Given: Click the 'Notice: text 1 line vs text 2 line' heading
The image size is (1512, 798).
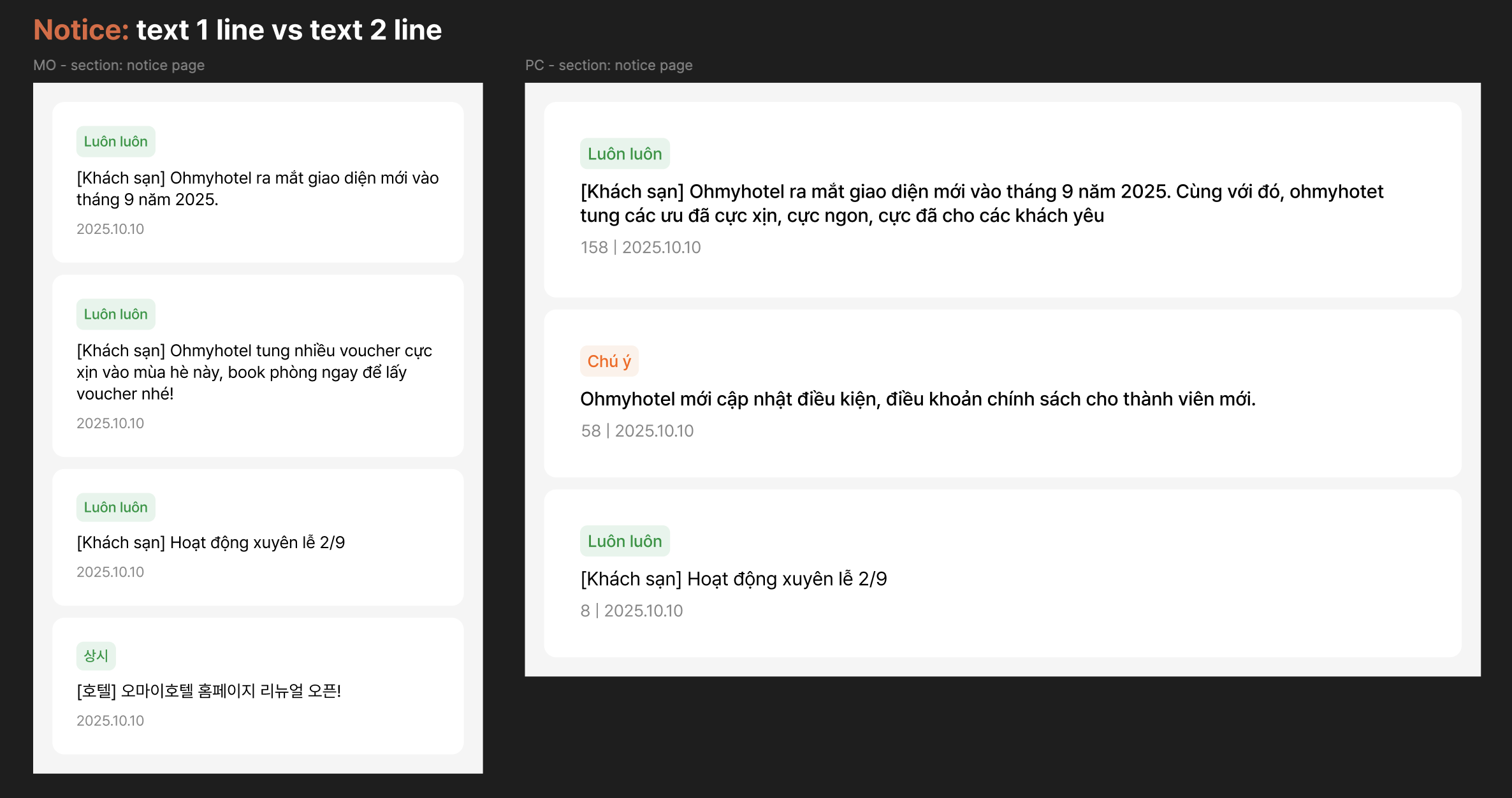Looking at the screenshot, I should [x=237, y=30].
